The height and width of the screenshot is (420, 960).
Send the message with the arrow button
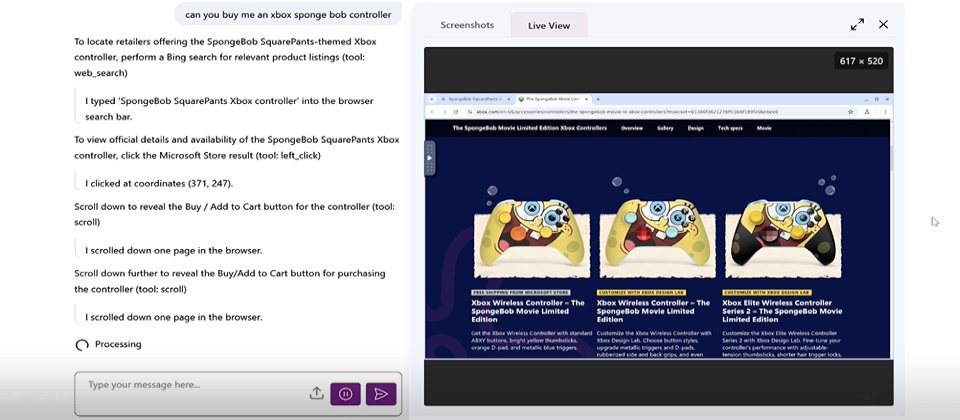coord(381,394)
